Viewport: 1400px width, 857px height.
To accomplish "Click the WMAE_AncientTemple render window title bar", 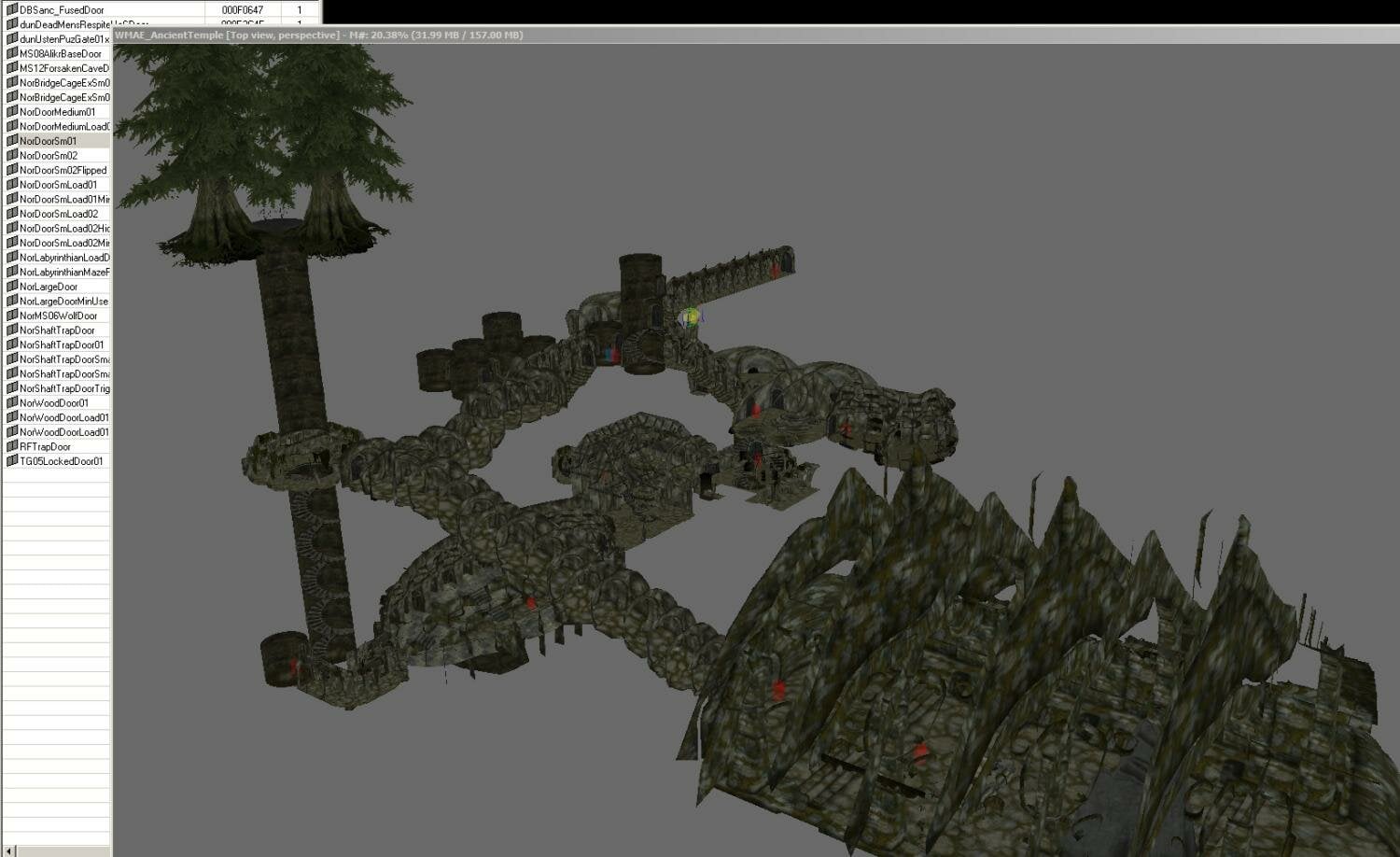I will pos(756,35).
